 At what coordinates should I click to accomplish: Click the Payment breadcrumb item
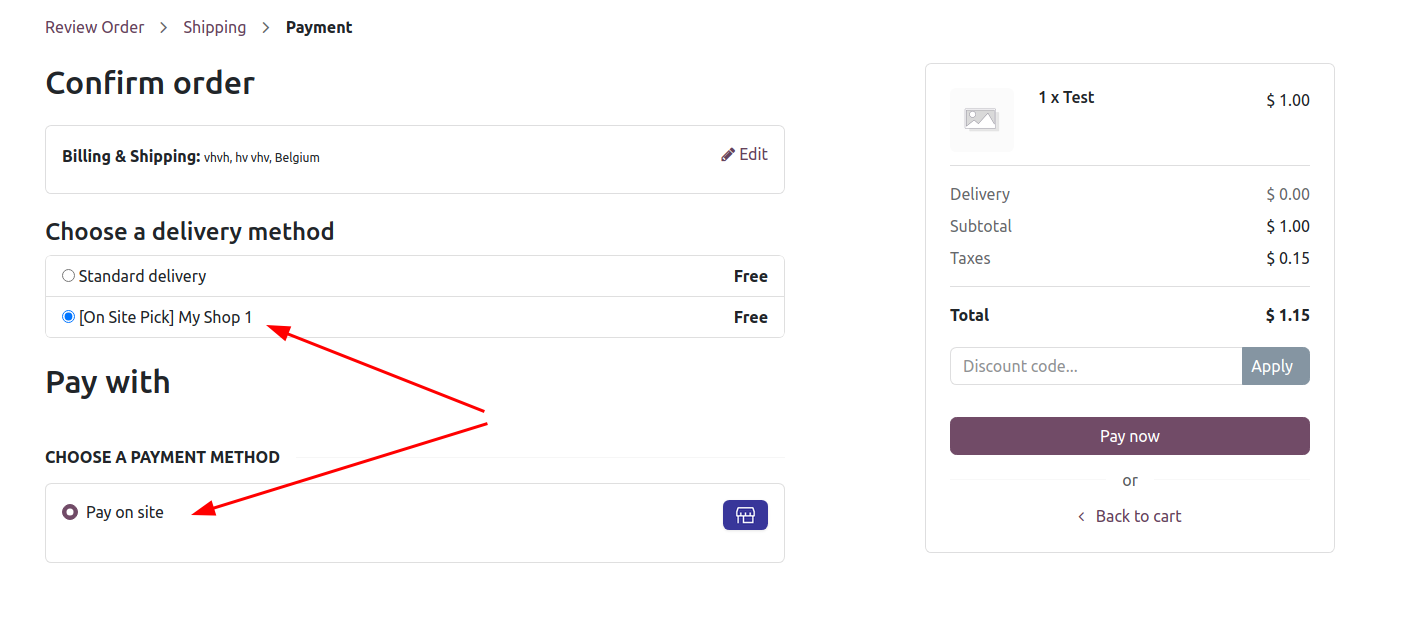click(319, 27)
